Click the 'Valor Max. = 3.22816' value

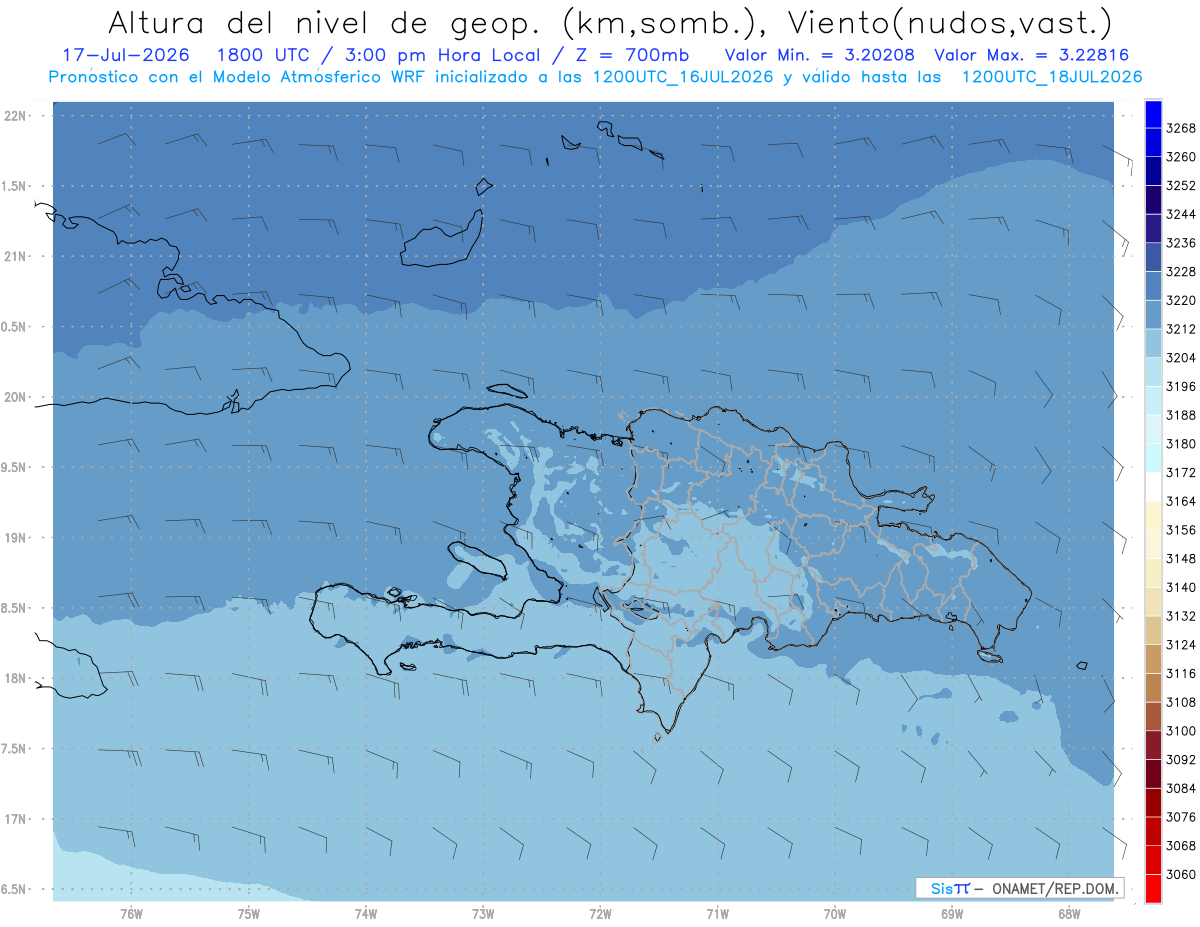(x=1030, y=55)
